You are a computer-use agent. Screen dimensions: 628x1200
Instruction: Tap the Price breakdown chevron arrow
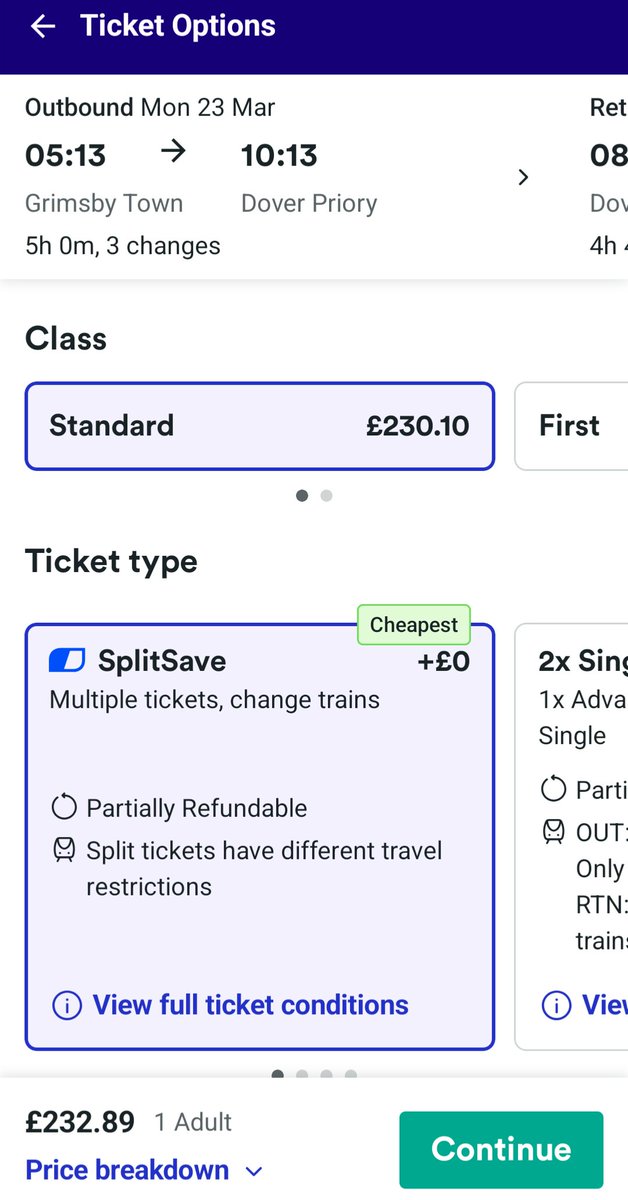point(254,1171)
